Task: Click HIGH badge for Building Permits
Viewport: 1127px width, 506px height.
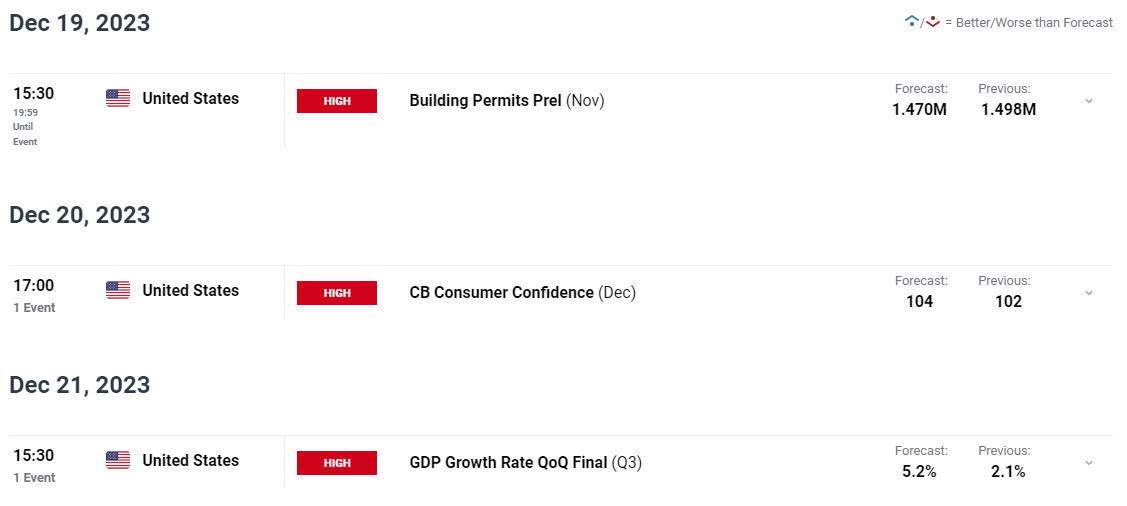Action: (337, 101)
